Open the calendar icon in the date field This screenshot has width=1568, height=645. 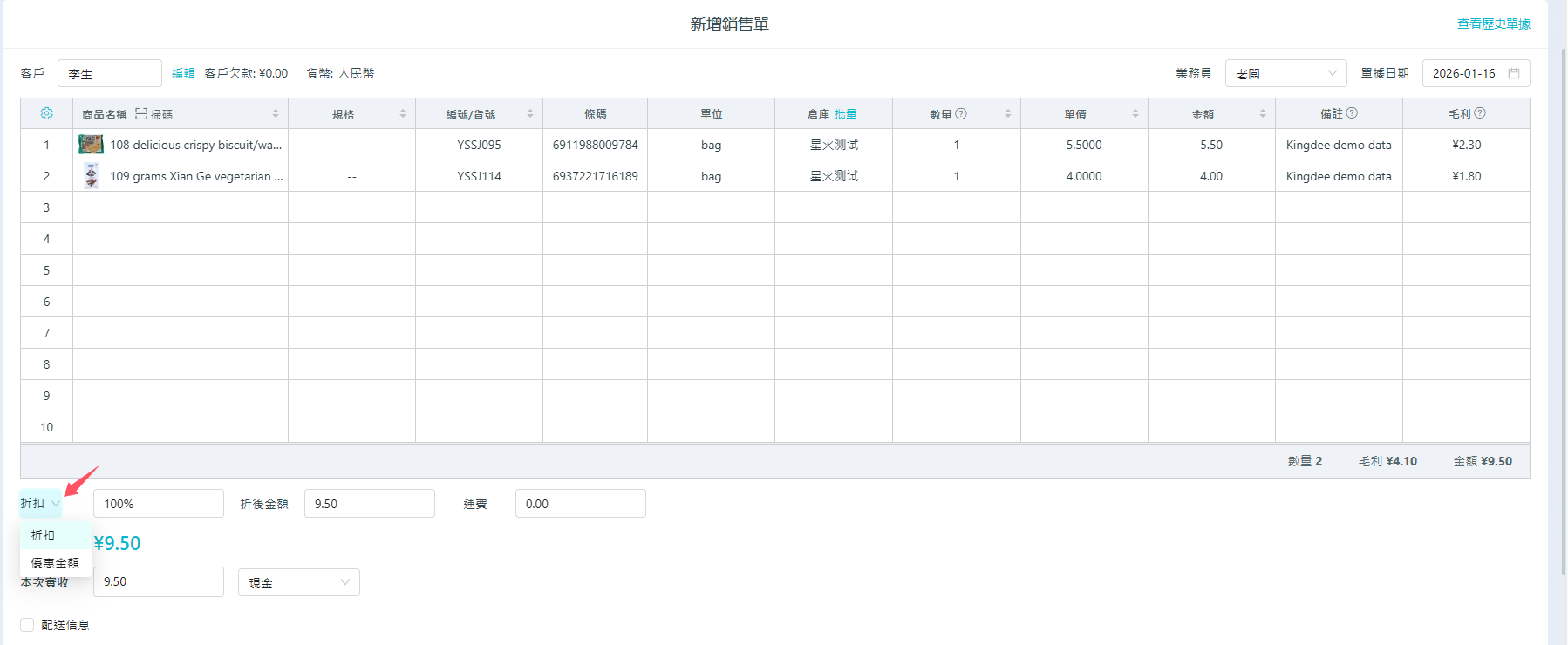[x=1514, y=73]
